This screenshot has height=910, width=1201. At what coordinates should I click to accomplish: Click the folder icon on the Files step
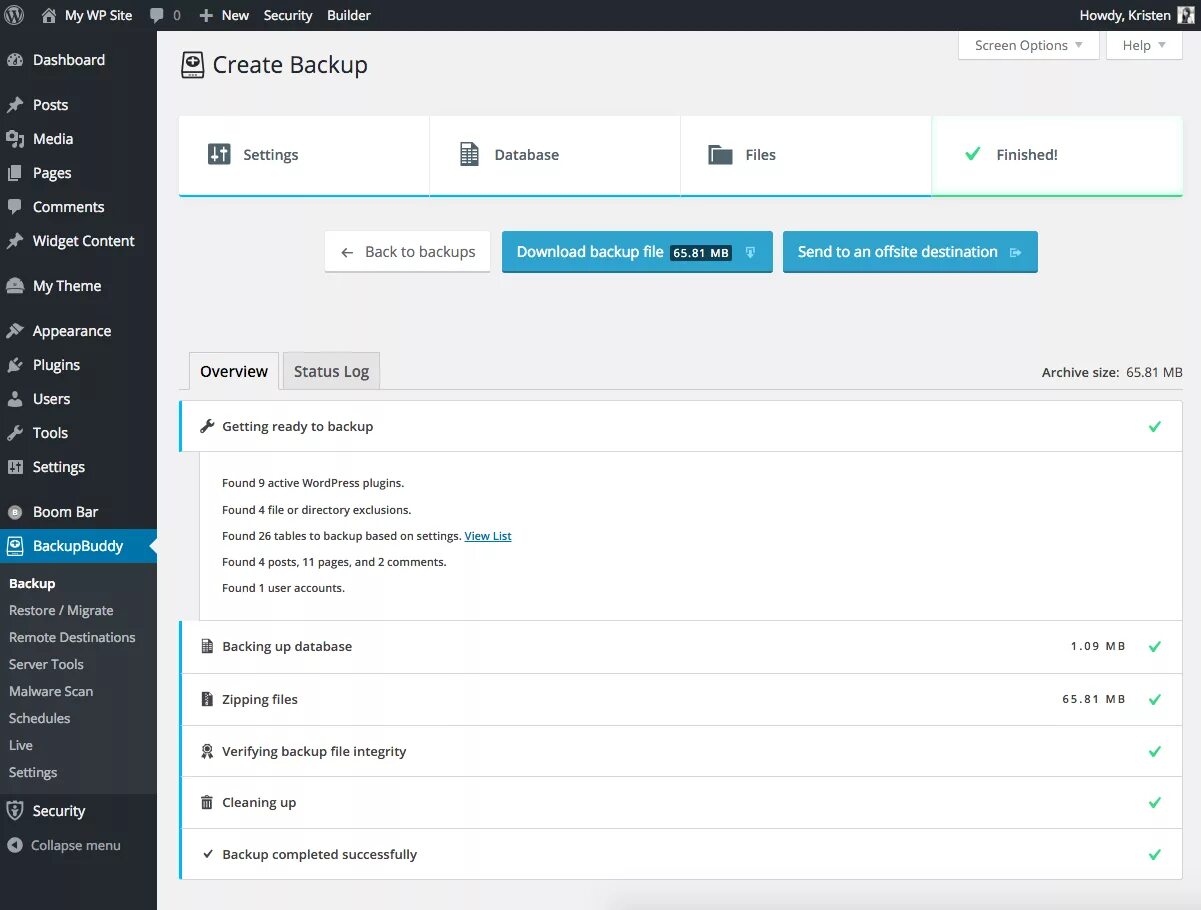tap(719, 154)
